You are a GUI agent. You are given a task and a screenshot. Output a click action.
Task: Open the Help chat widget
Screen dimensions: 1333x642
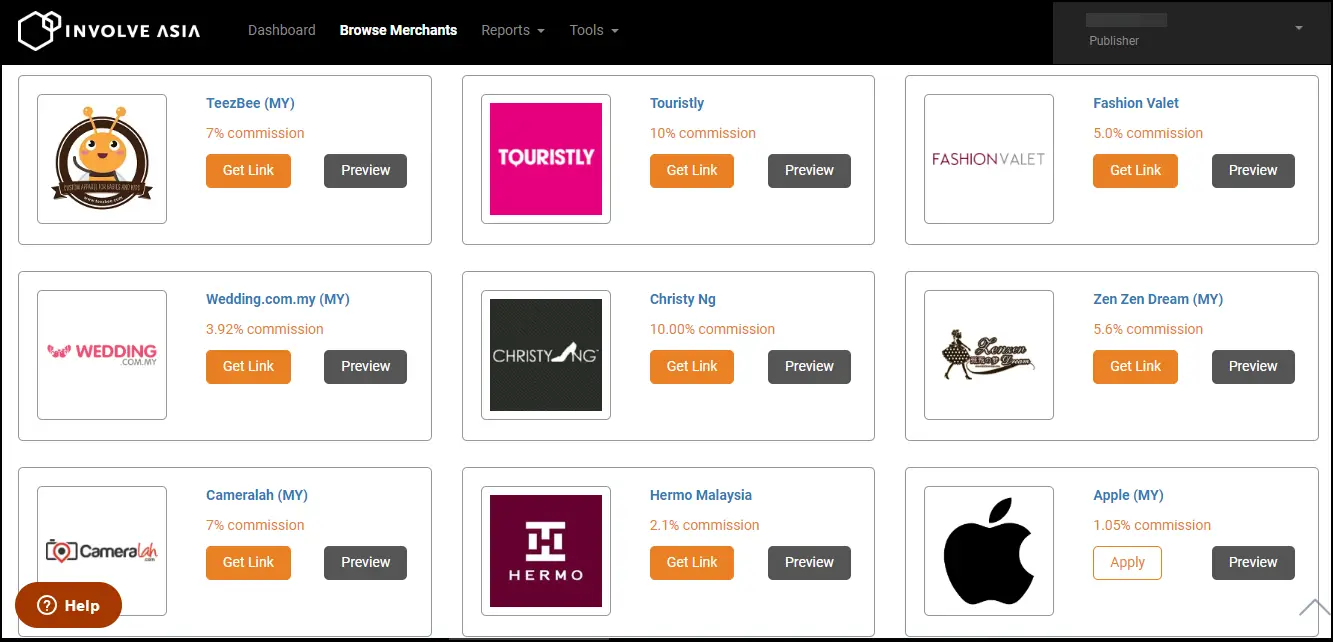pyautogui.click(x=68, y=605)
